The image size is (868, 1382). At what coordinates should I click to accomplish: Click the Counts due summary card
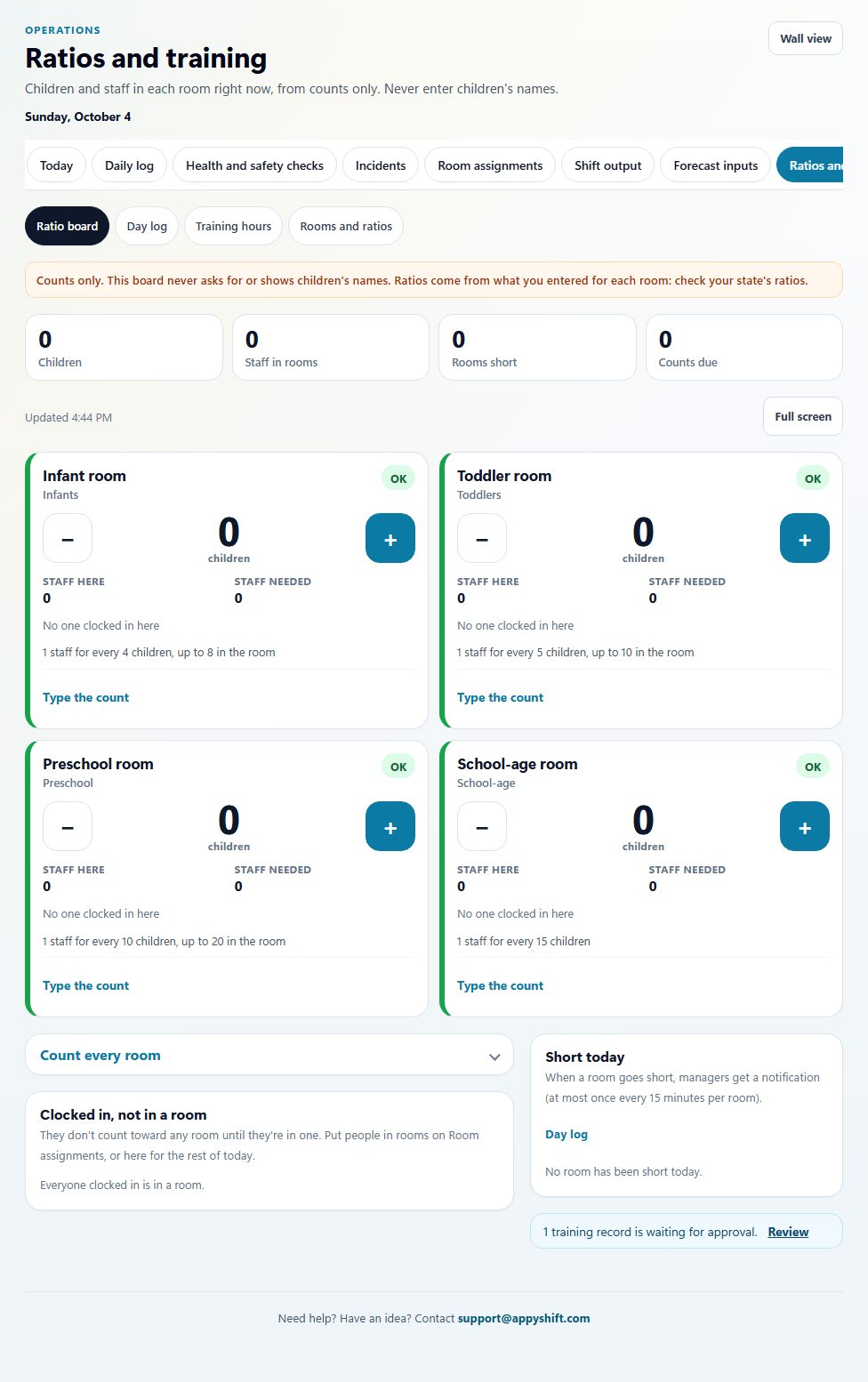(x=744, y=347)
